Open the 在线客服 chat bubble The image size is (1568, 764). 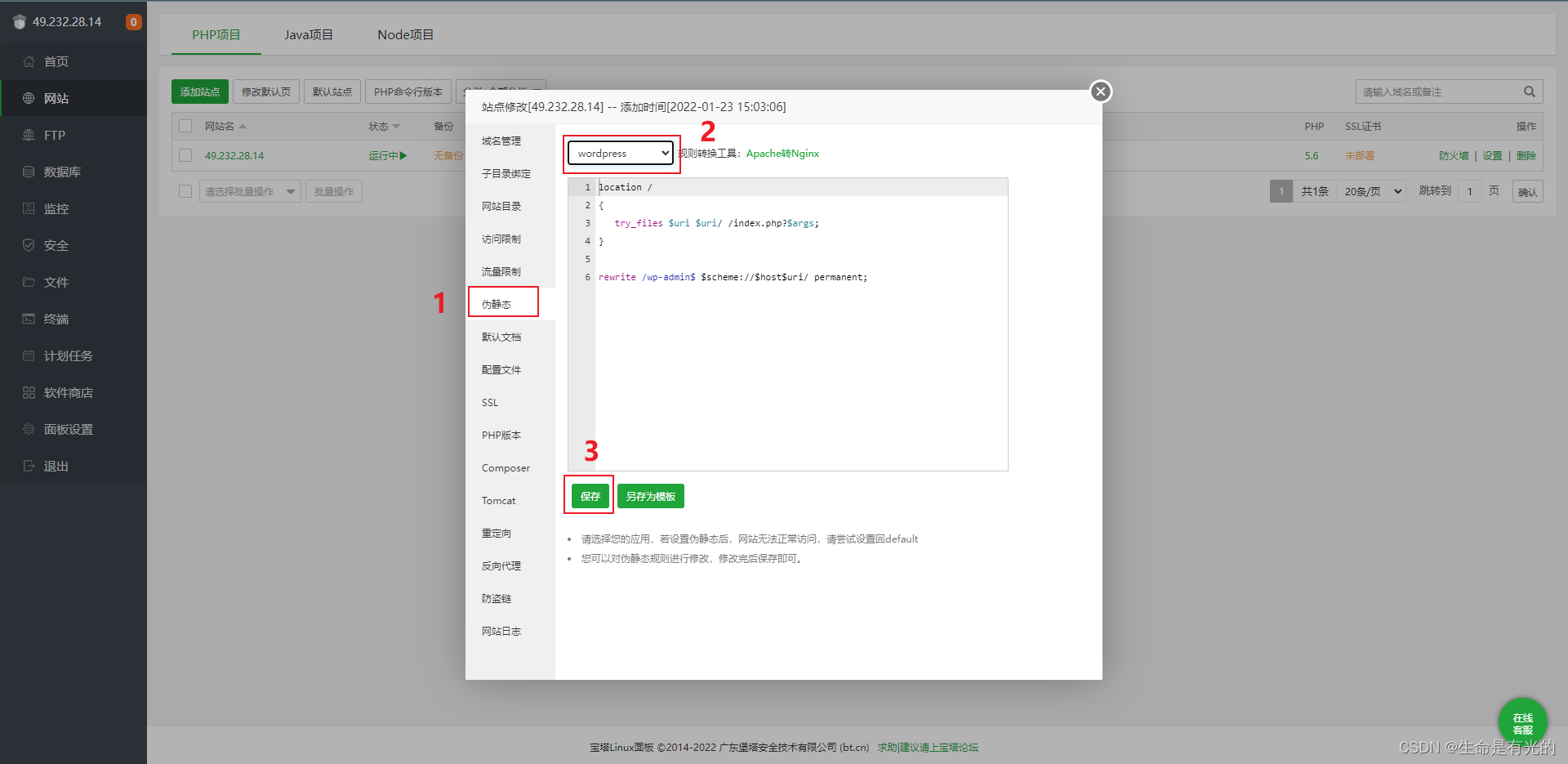click(x=1522, y=722)
